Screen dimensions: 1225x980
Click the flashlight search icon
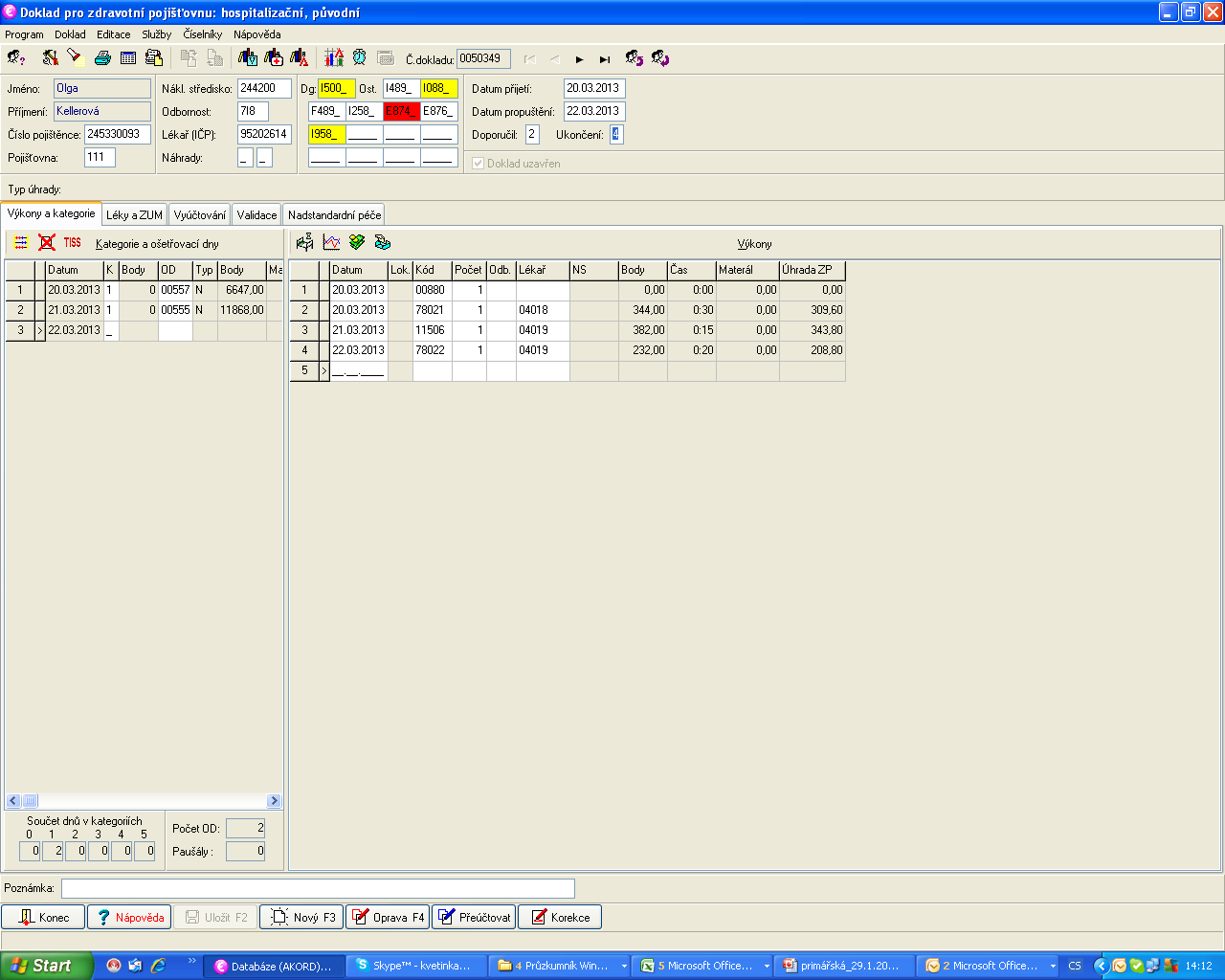74,57
